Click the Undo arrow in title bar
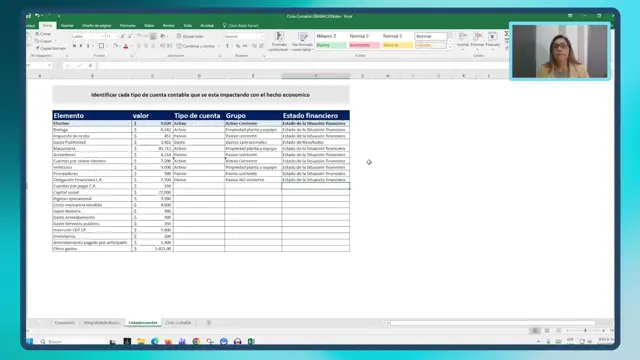640x360 pixels. click(x=37, y=16)
